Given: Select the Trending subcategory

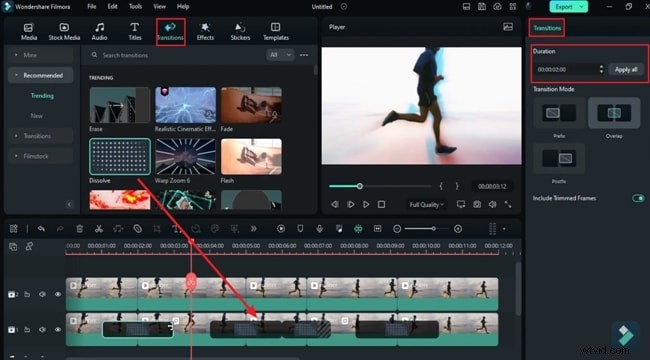Looking at the screenshot, I should (42, 96).
